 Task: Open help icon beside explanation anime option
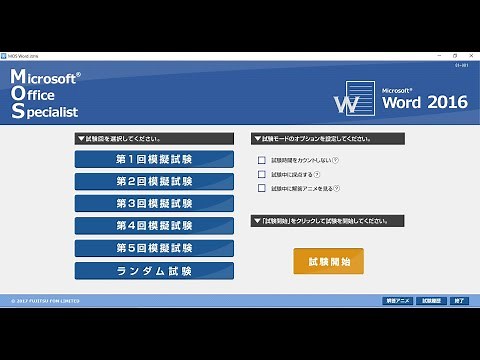click(x=337, y=188)
